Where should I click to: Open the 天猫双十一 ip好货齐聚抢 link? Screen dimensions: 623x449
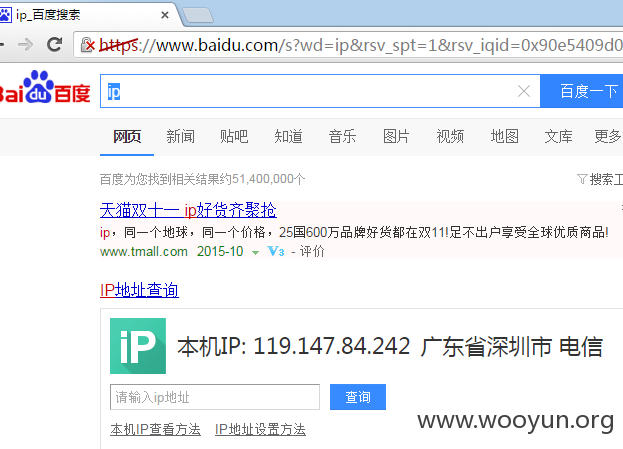188,210
